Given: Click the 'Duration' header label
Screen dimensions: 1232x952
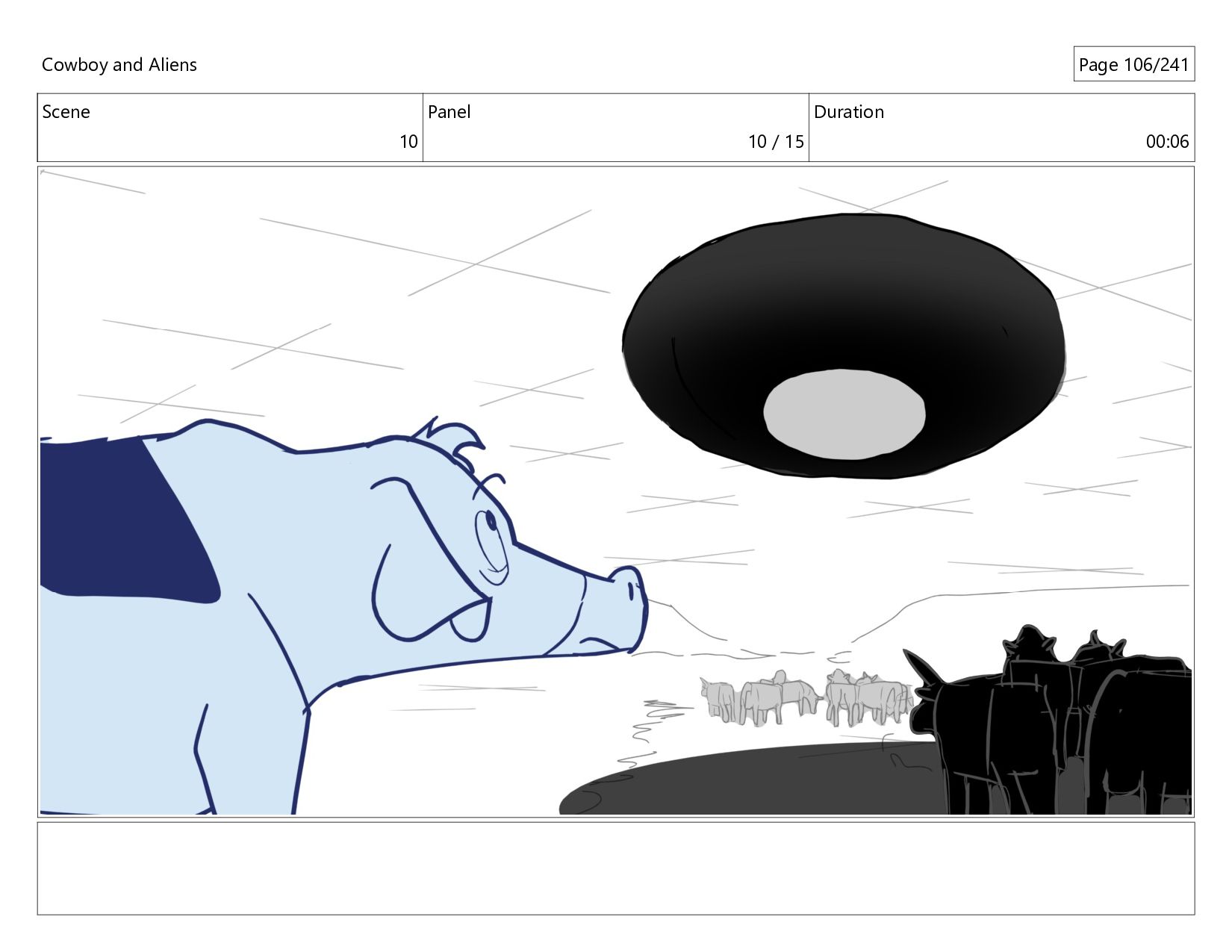Looking at the screenshot, I should [x=848, y=112].
